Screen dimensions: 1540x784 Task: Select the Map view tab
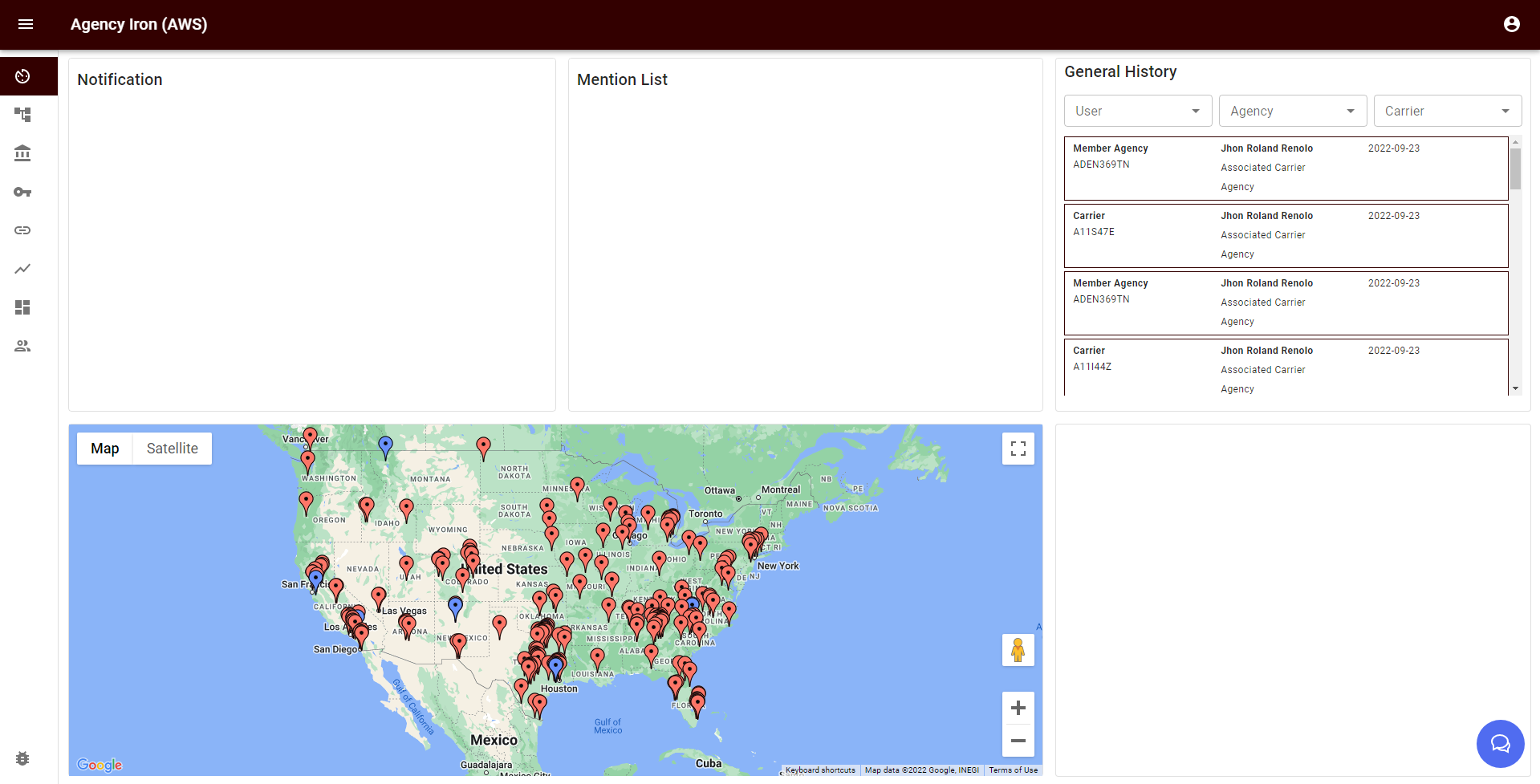(x=104, y=449)
